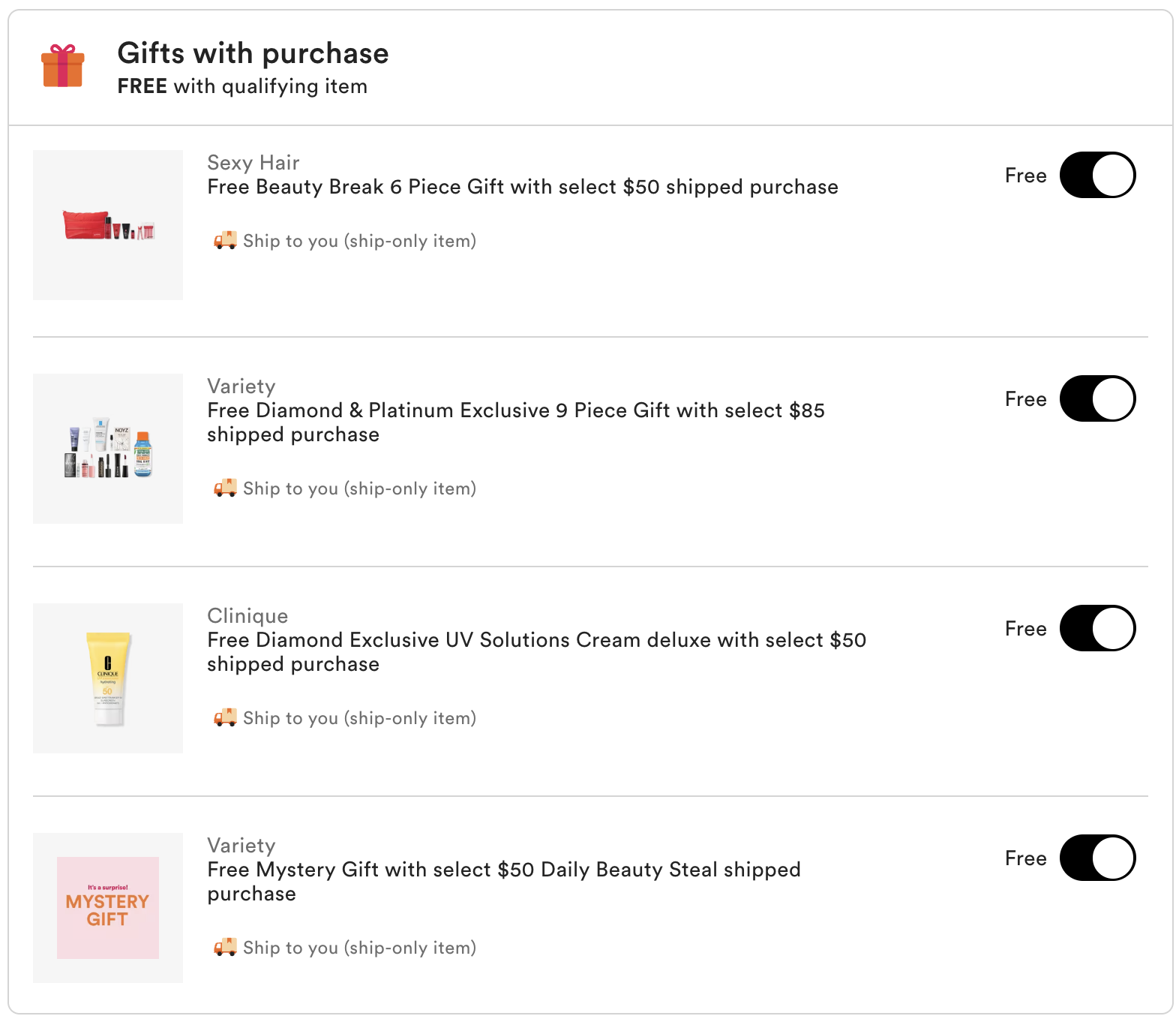Screen dimensions: 1176x1019
Task: Click the gift box icon in header
Action: pos(62,66)
